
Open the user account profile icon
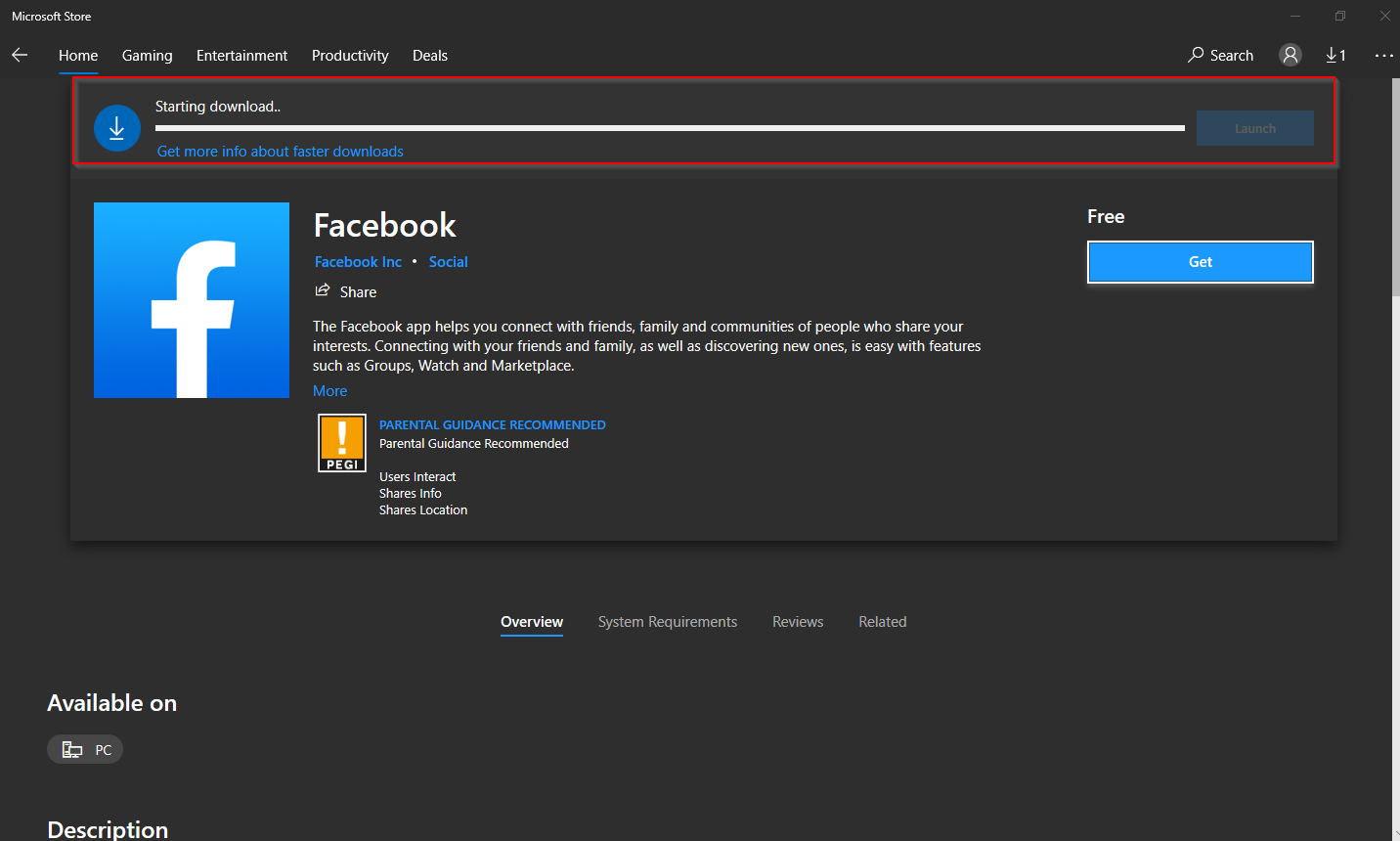(1291, 55)
